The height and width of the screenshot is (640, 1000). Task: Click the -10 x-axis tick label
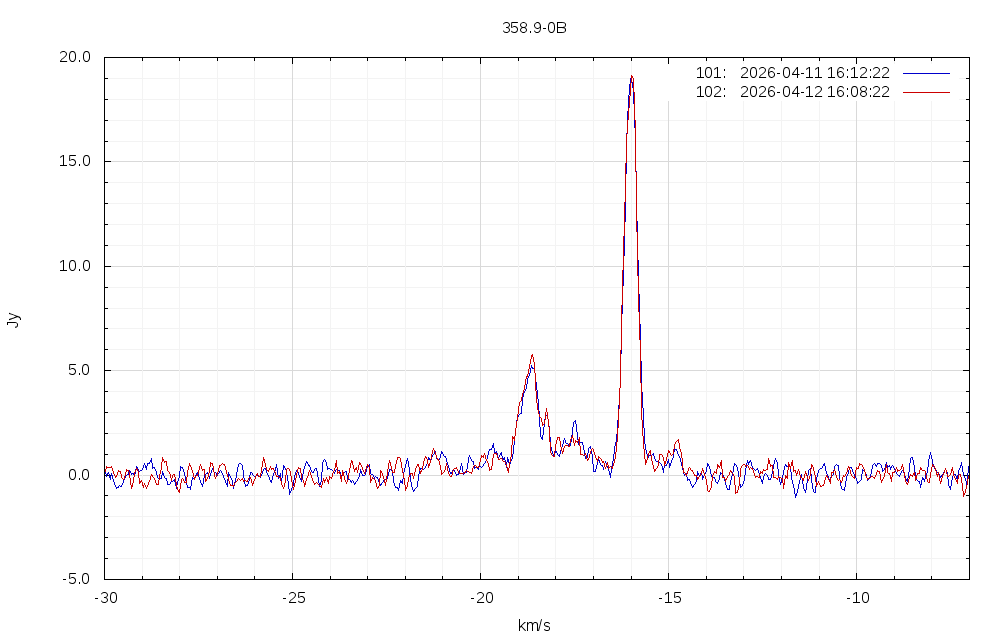coord(856,597)
